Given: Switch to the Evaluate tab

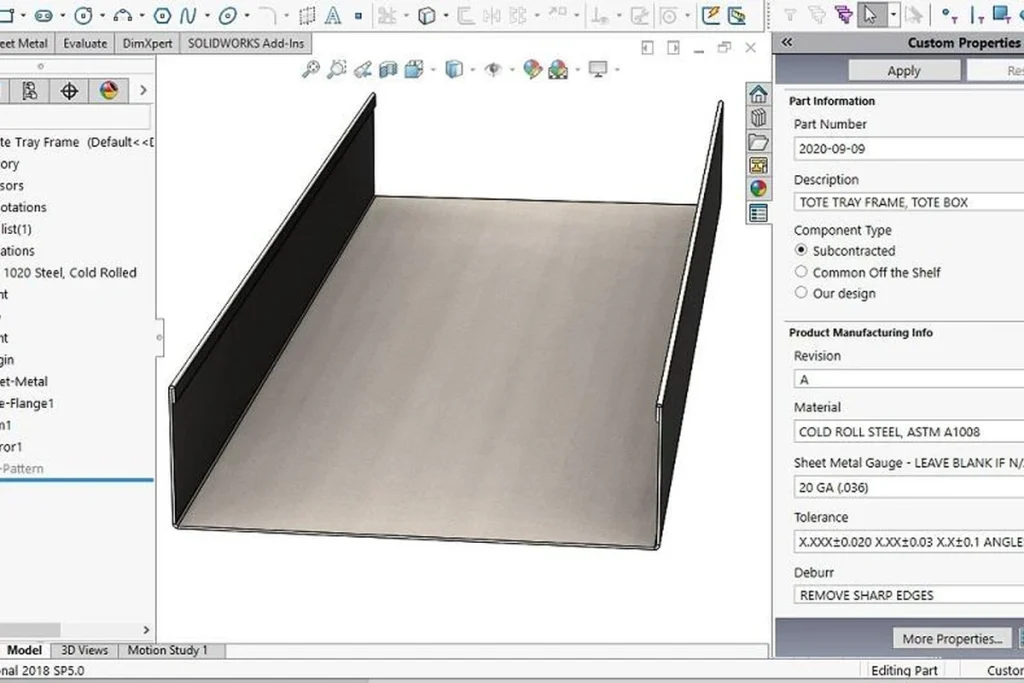Looking at the screenshot, I should pyautogui.click(x=85, y=44).
